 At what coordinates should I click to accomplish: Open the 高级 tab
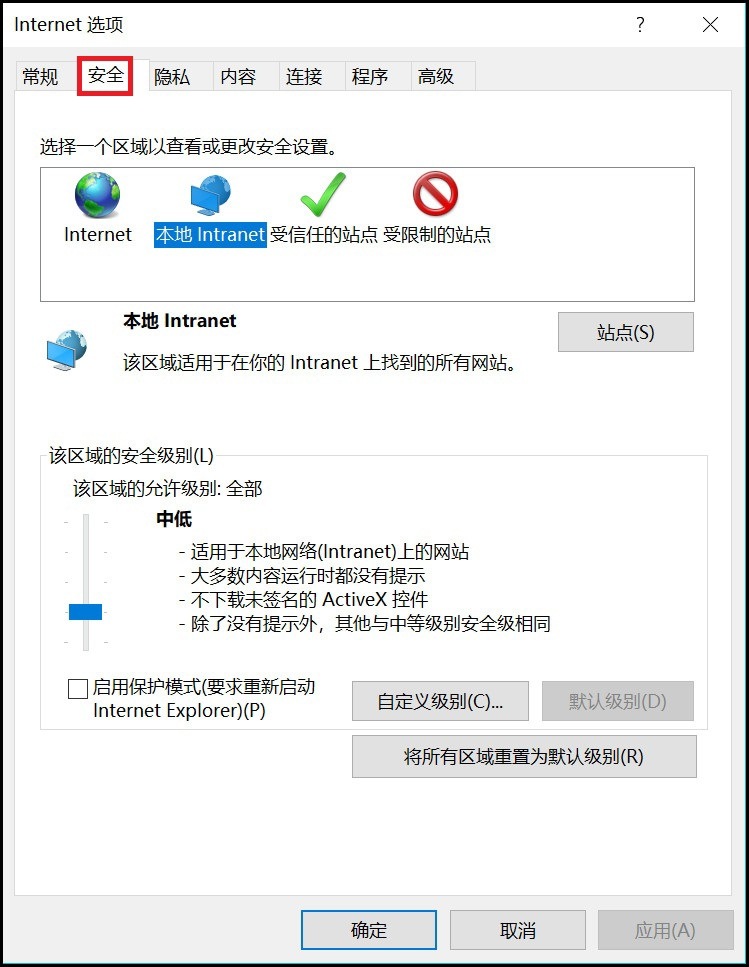point(436,76)
